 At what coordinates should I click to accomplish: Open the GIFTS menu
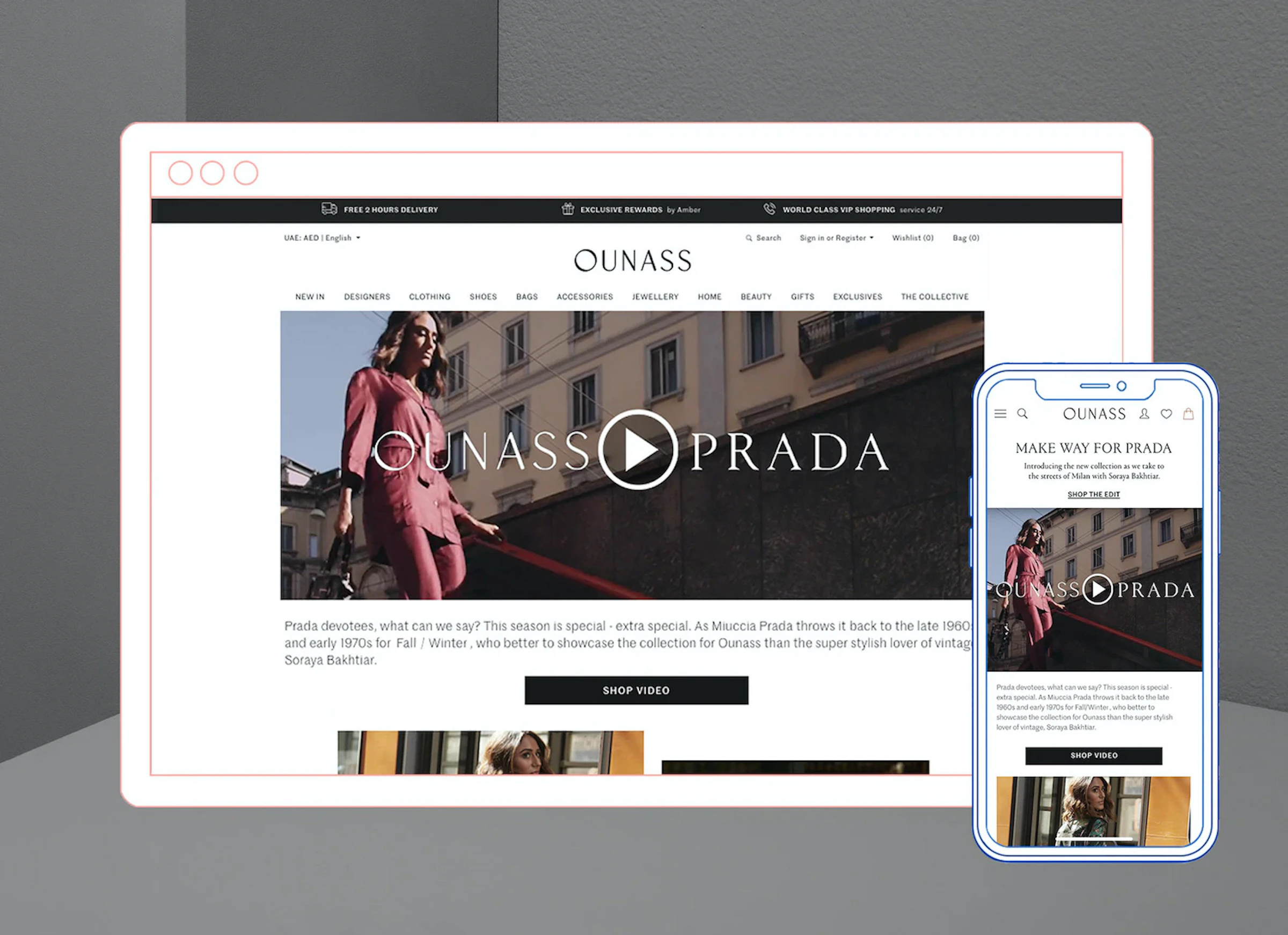click(802, 296)
